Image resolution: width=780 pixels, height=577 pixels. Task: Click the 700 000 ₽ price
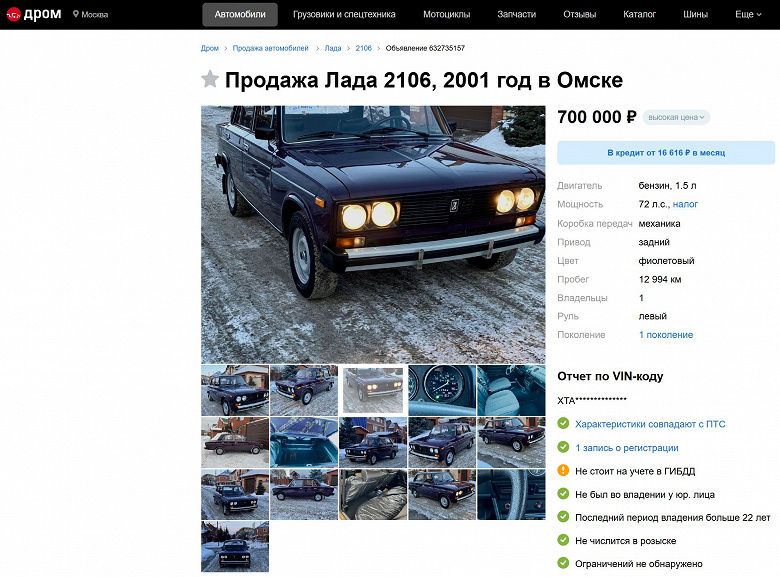[597, 117]
